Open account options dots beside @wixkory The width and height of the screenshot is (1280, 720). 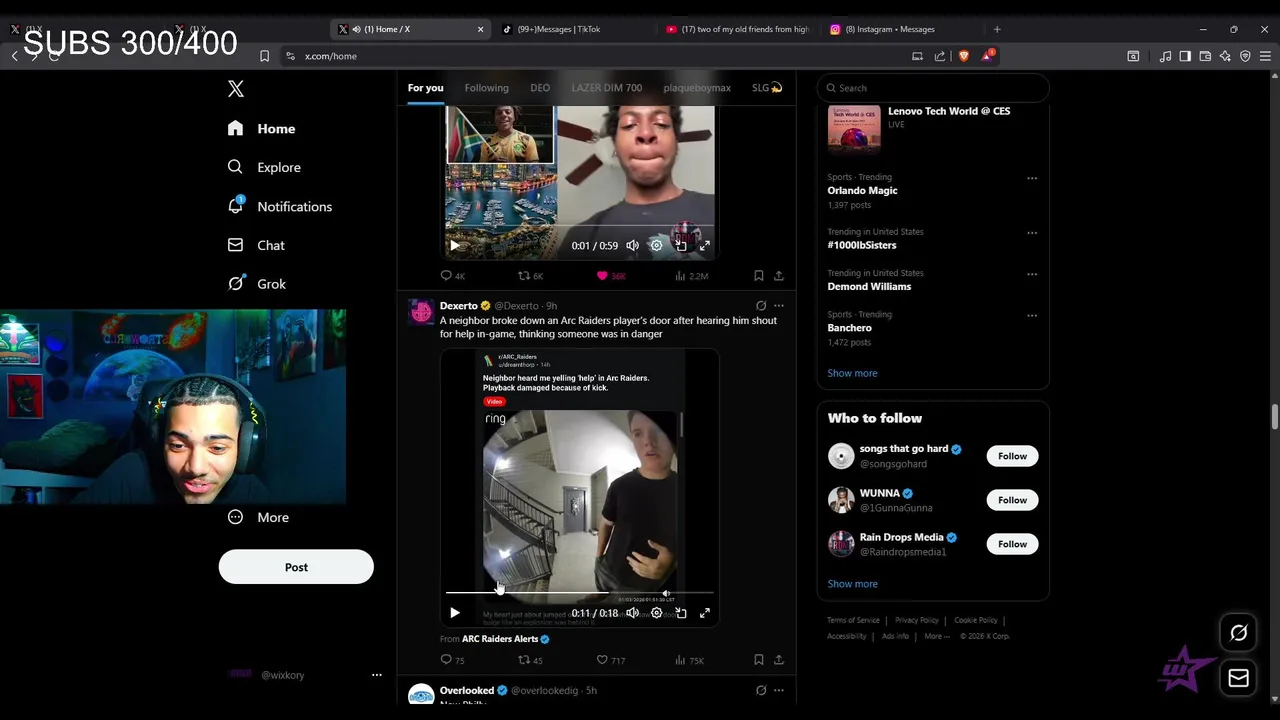point(377,675)
